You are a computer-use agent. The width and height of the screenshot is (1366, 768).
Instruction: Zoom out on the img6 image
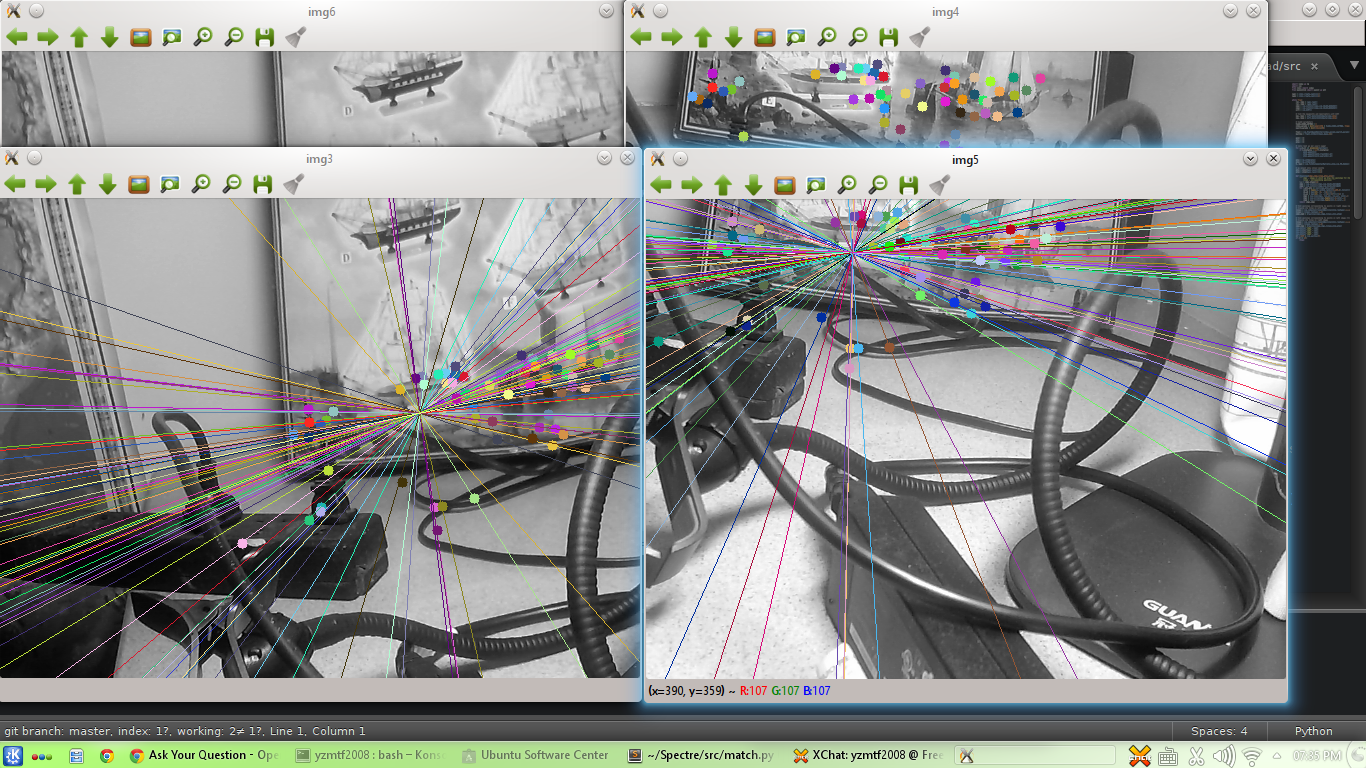click(234, 37)
